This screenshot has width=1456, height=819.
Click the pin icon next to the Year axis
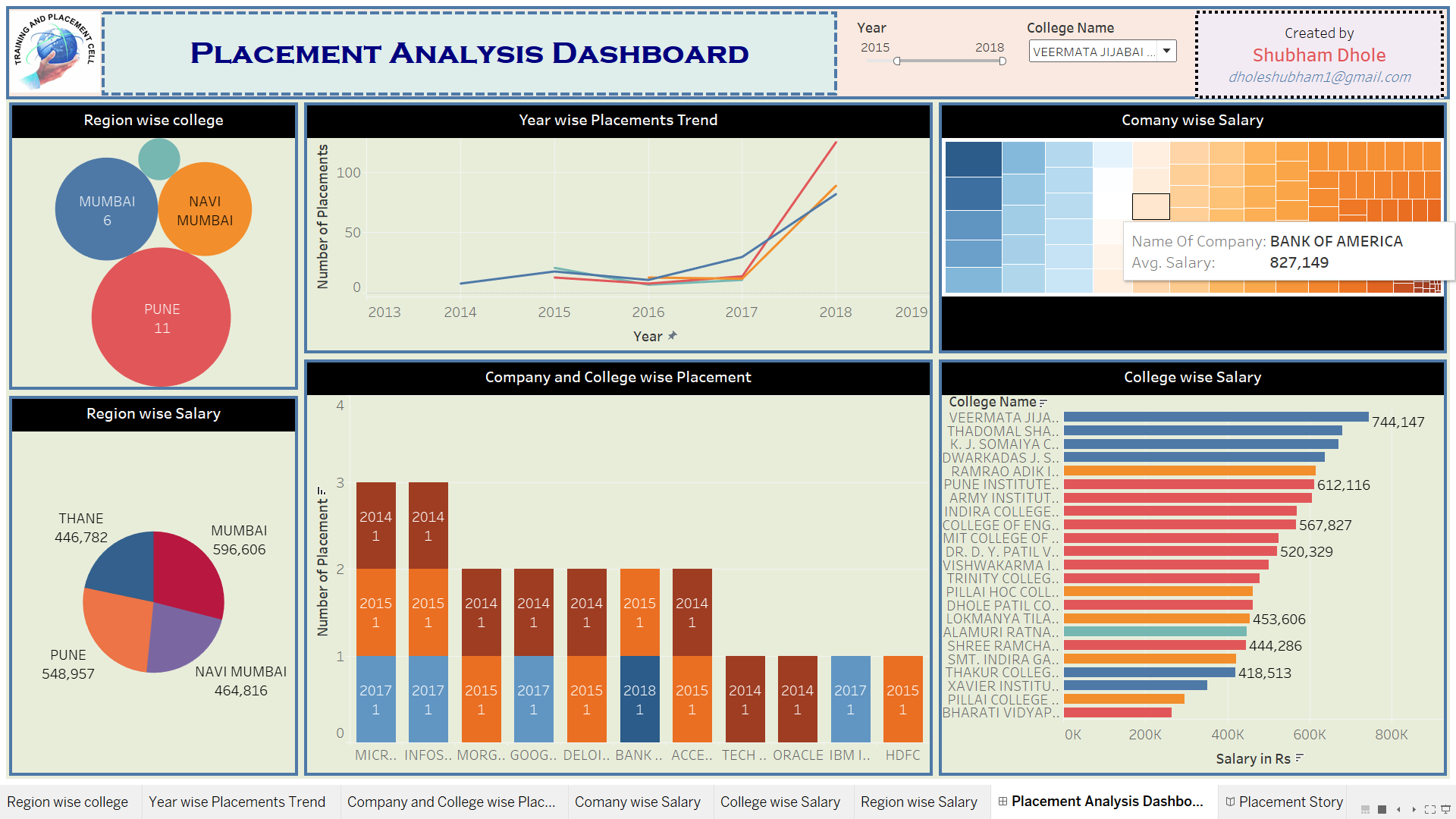673,335
